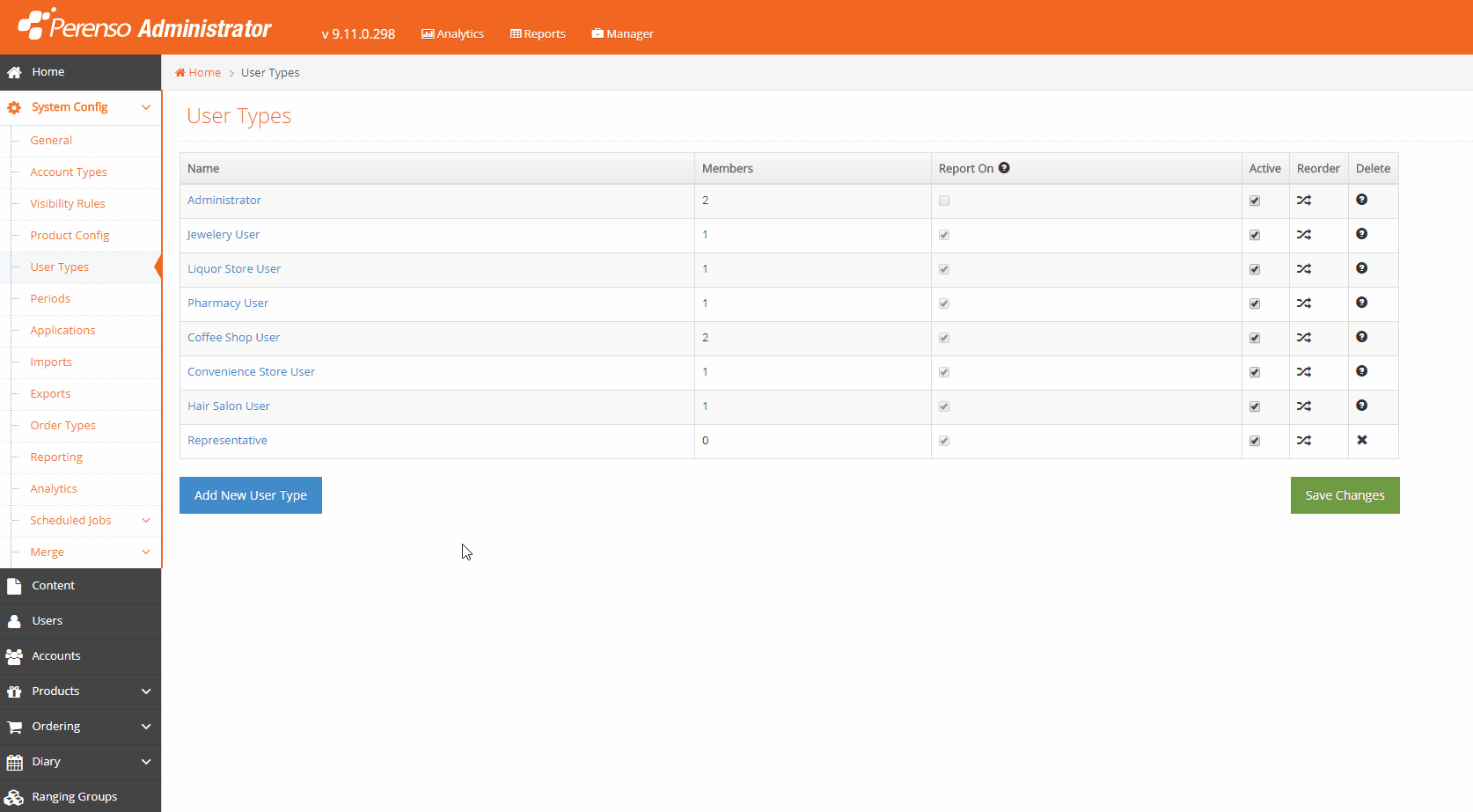Open the Hair Salon User link

[229, 406]
